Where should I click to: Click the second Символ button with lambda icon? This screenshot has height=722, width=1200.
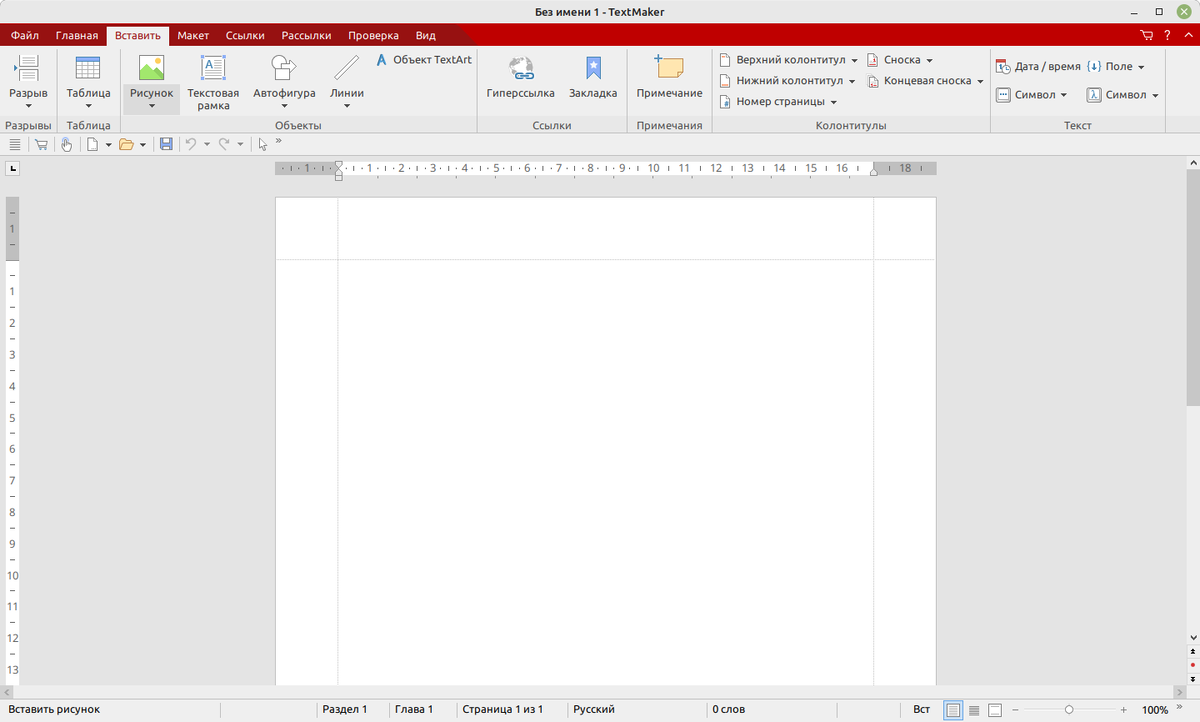(1123, 95)
